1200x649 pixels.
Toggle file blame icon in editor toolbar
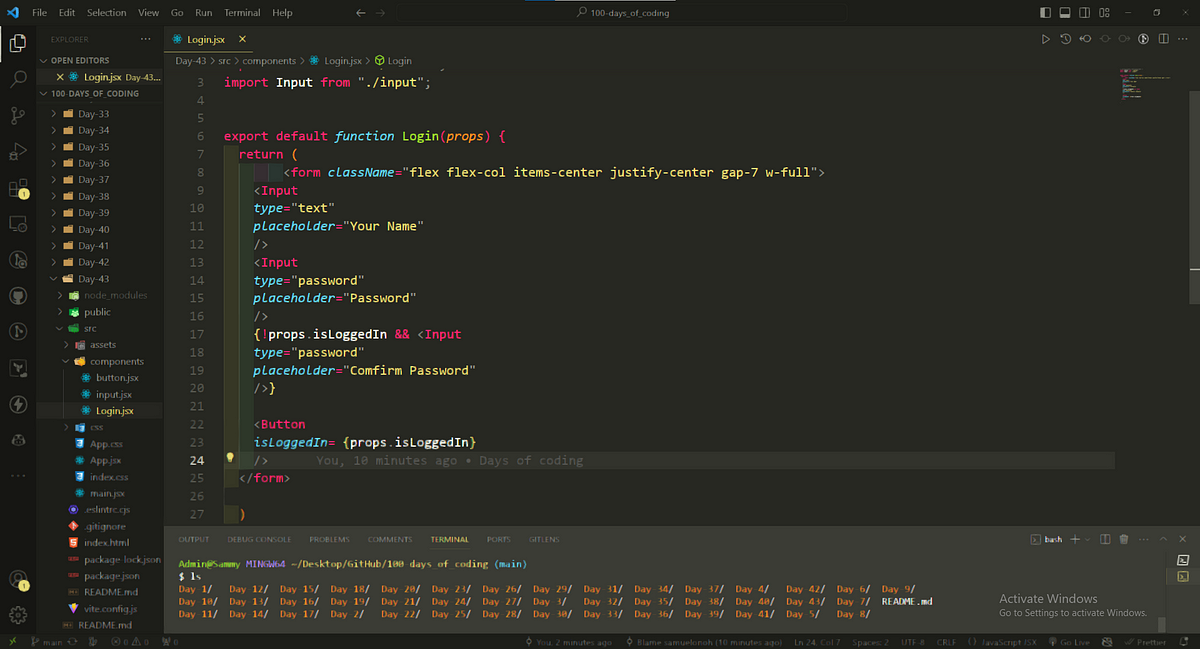[x=1142, y=39]
